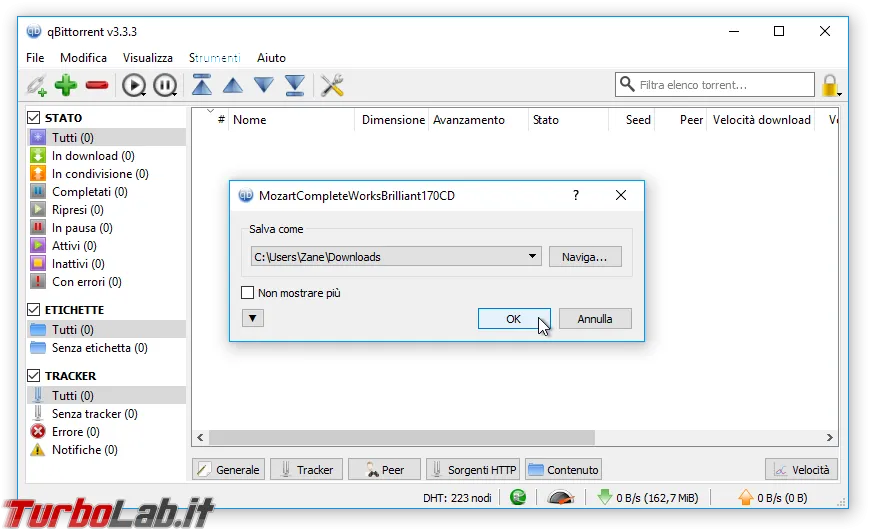This screenshot has width=870, height=531.
Task: Sort by the Dimensione column header
Action: [392, 120]
